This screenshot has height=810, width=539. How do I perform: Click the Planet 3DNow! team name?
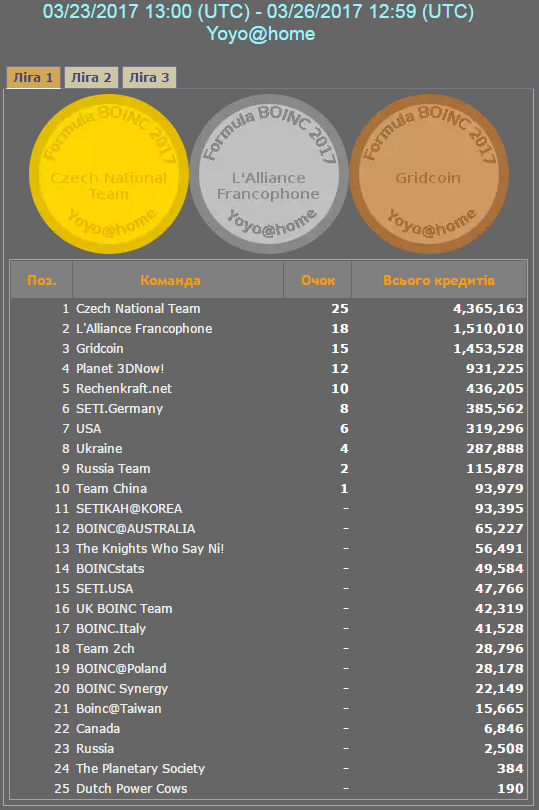(120, 368)
